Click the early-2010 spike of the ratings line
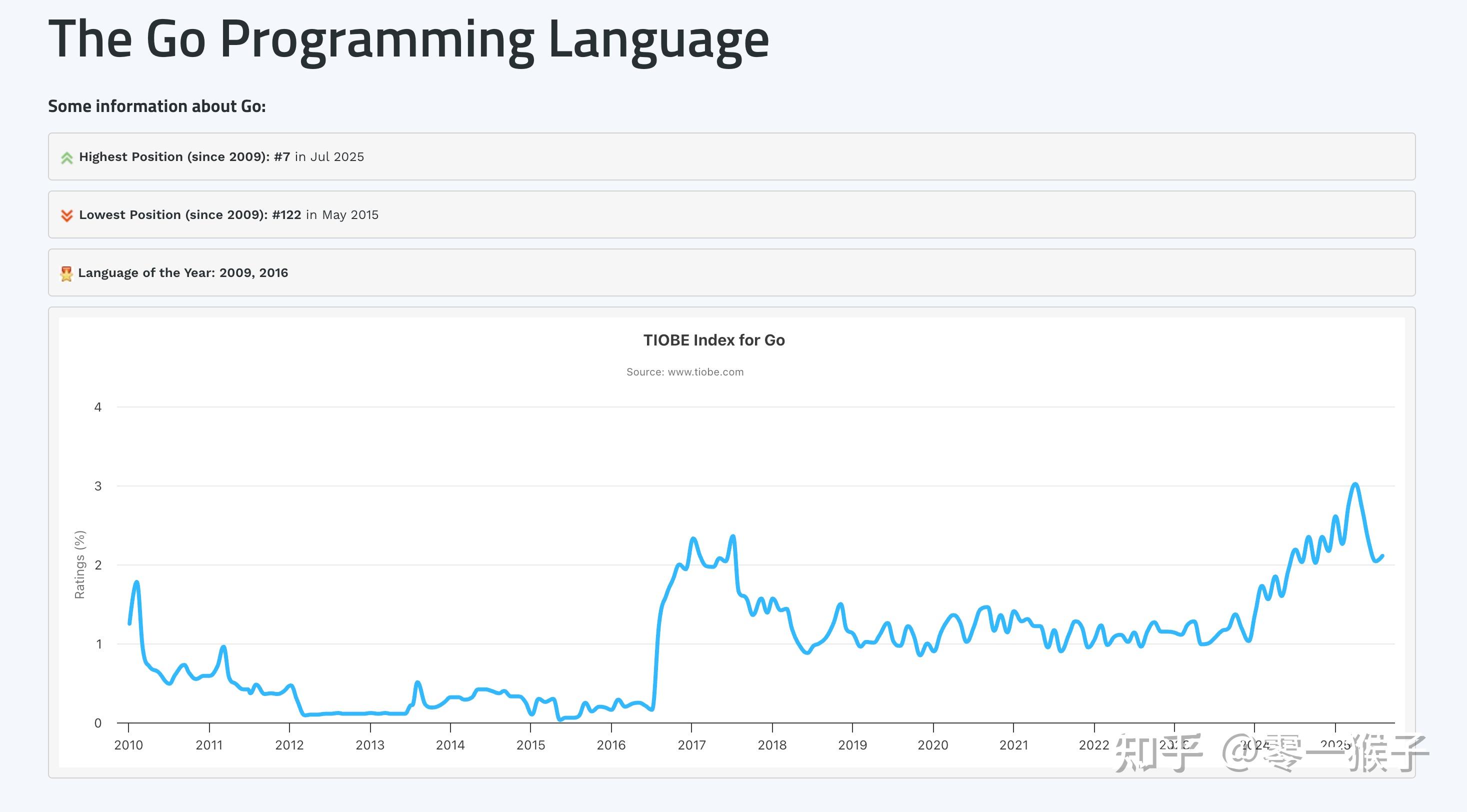1467x812 pixels. 136,583
